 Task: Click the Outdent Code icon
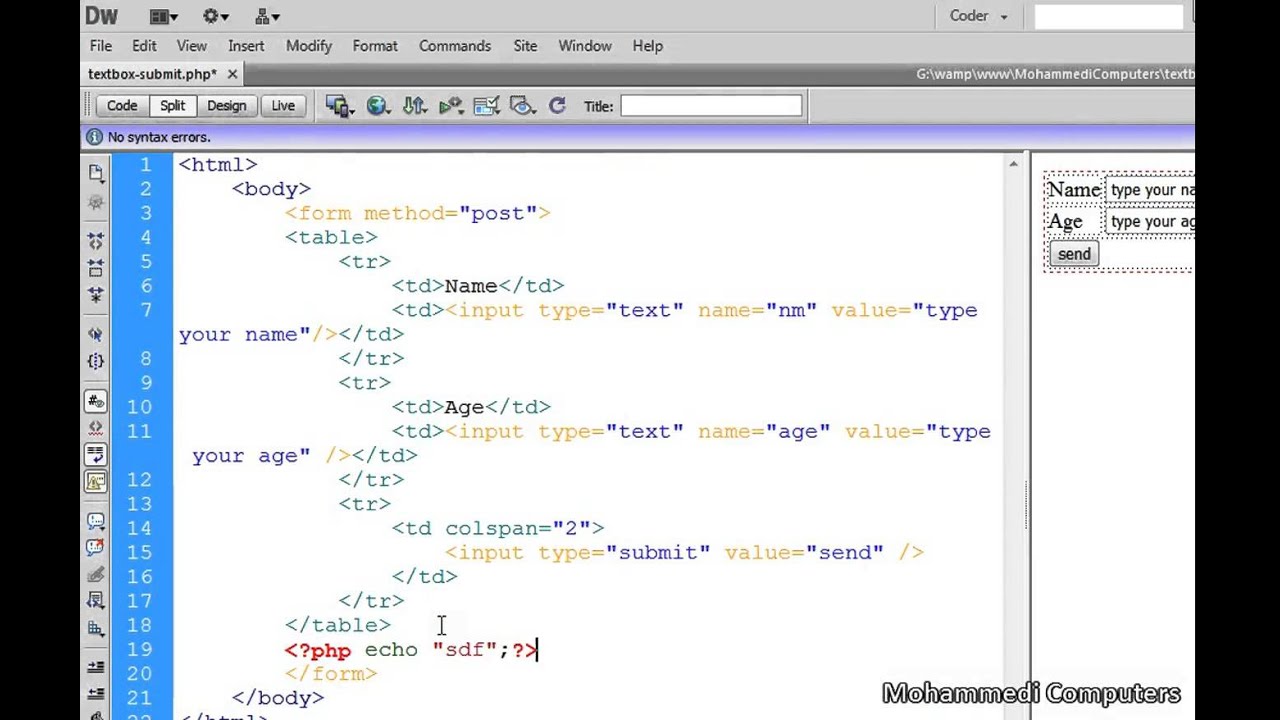click(x=96, y=693)
